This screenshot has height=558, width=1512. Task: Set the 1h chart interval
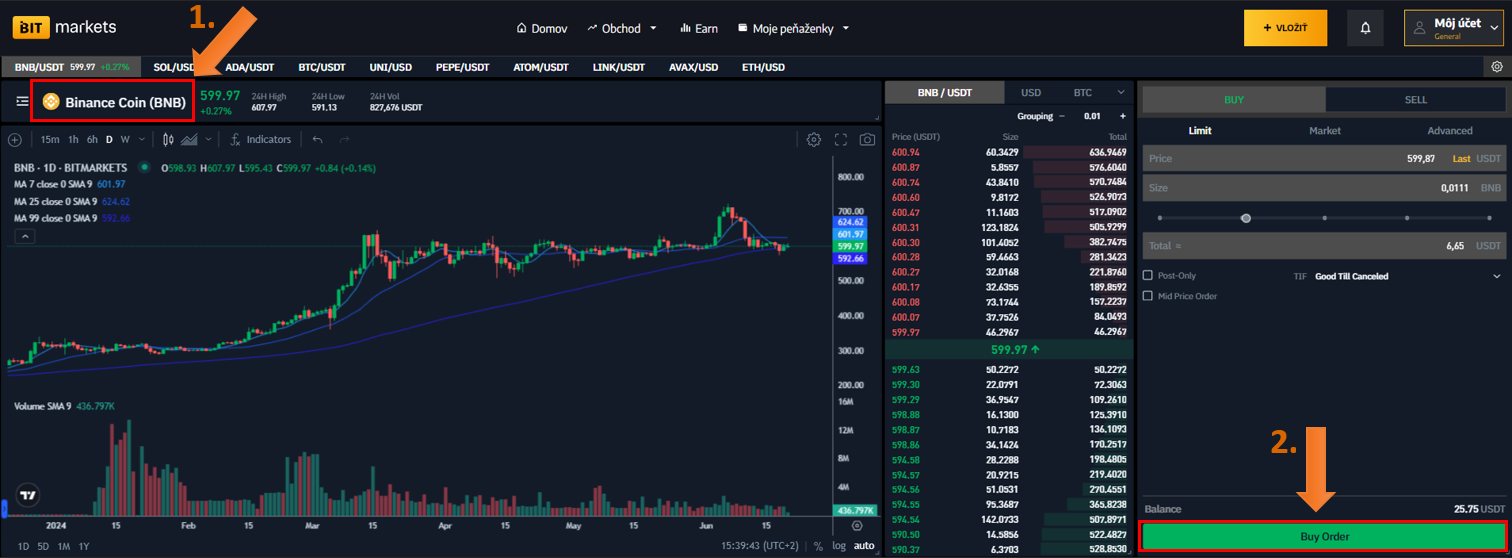click(x=73, y=140)
